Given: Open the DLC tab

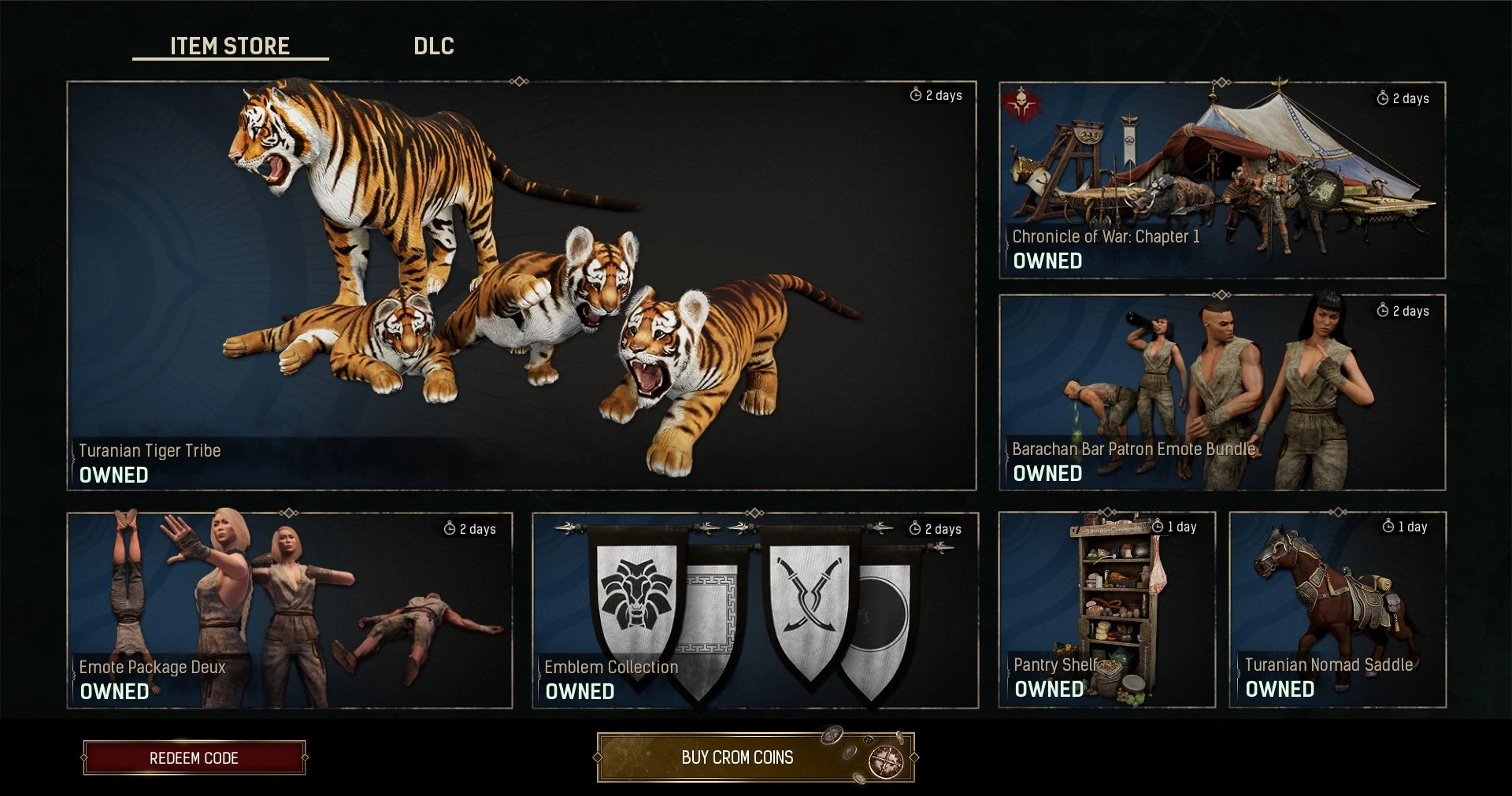Looking at the screenshot, I should 434,46.
